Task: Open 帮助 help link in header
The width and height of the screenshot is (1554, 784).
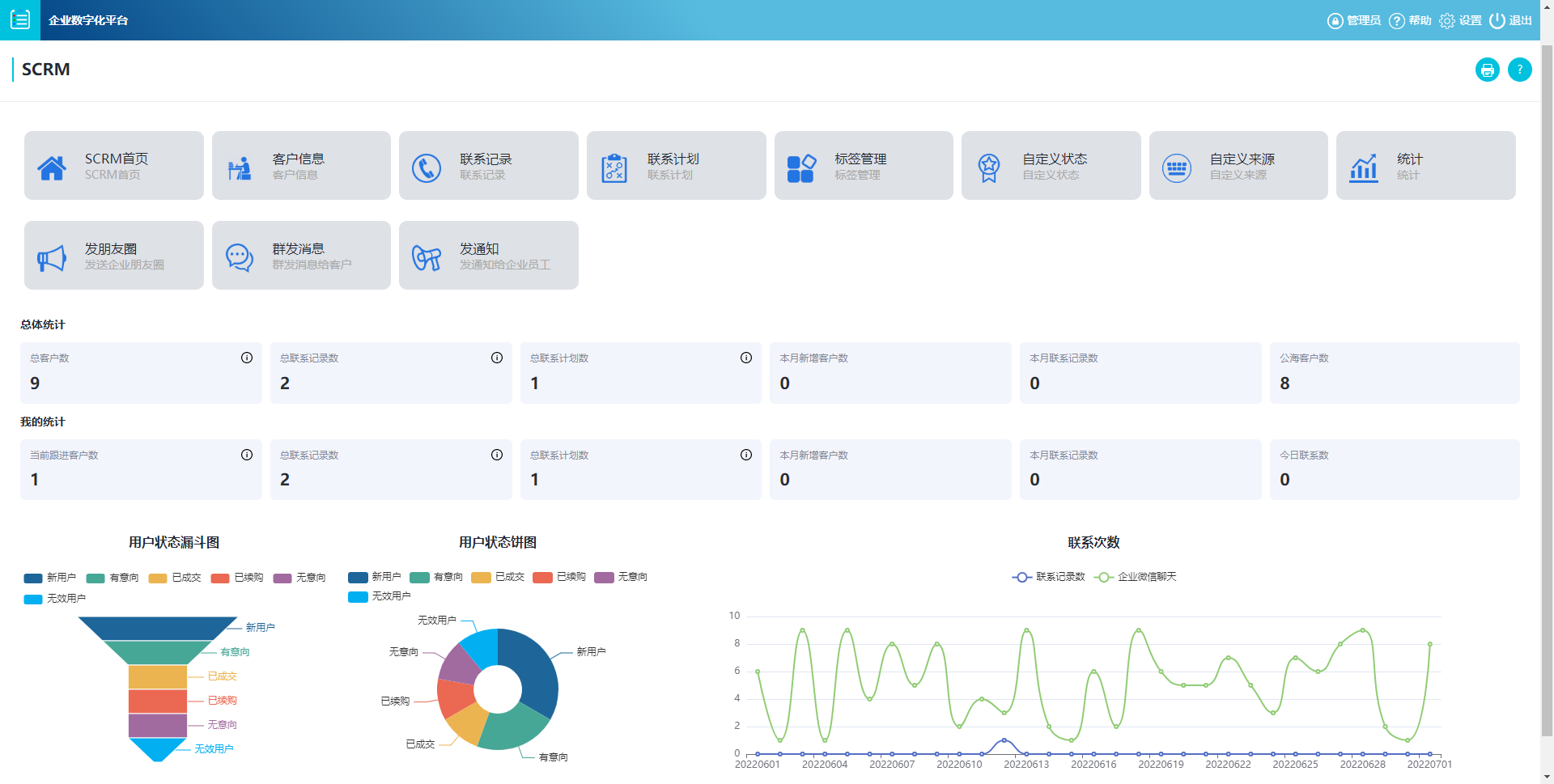Action: pos(1410,20)
